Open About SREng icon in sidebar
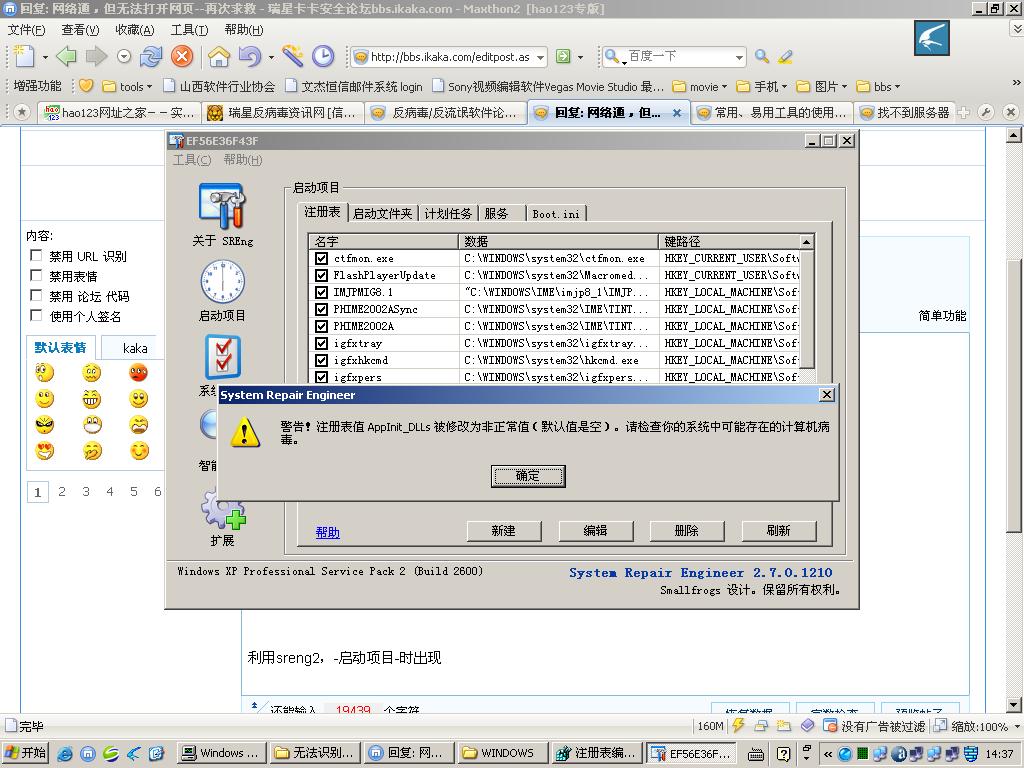The height and width of the screenshot is (768, 1024). (223, 206)
